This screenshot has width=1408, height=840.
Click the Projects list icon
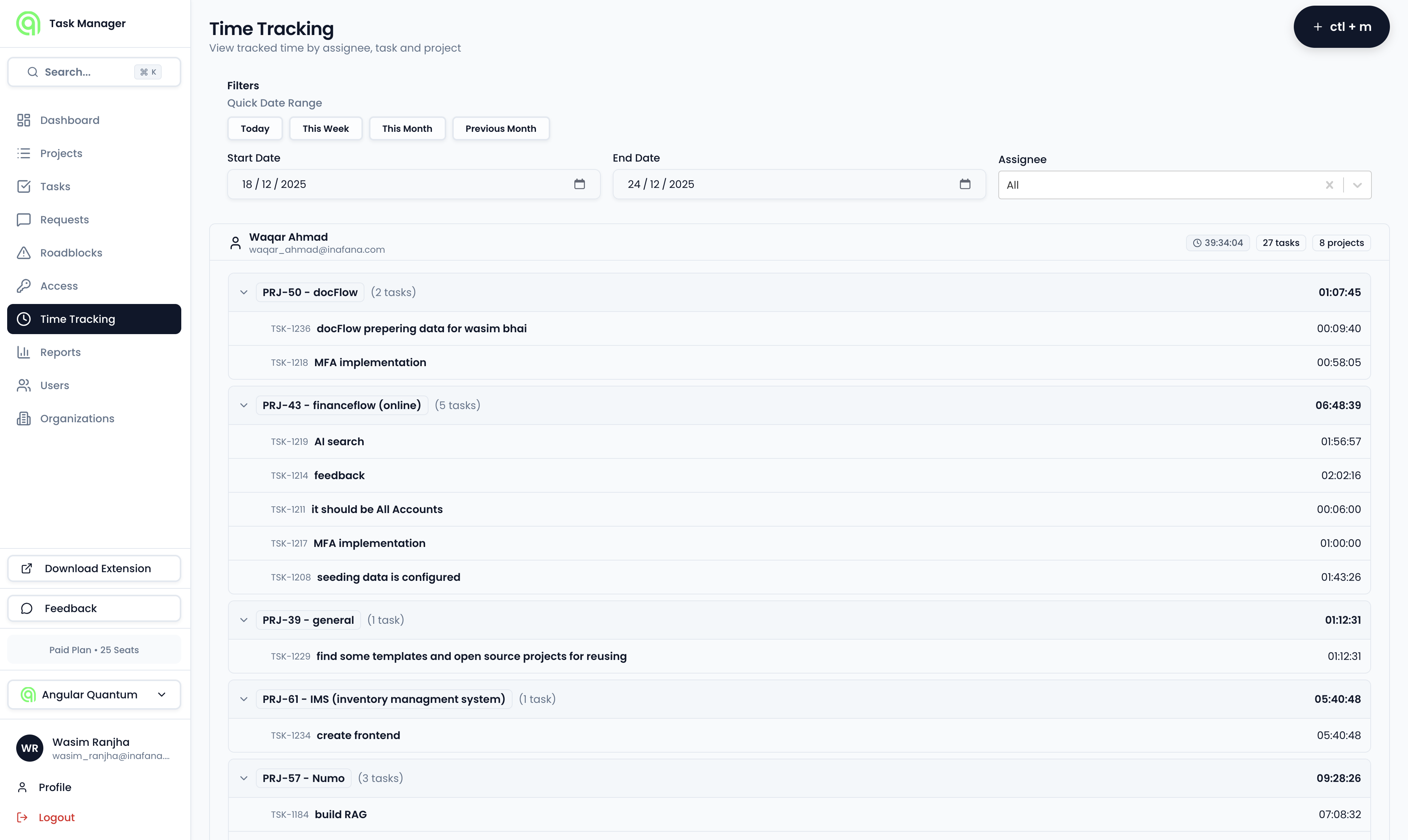pyautogui.click(x=23, y=153)
